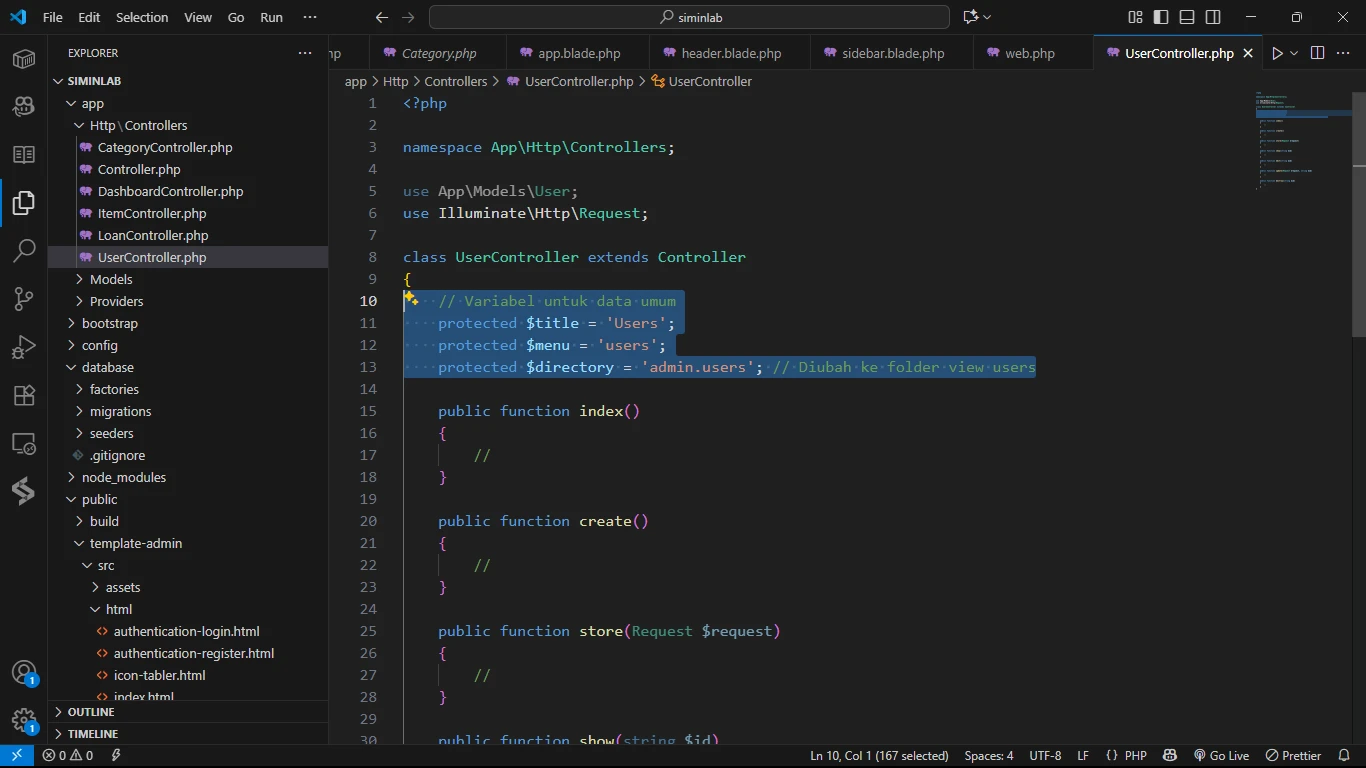Open the Search view in activity bar
The image size is (1366, 768).
(x=24, y=251)
